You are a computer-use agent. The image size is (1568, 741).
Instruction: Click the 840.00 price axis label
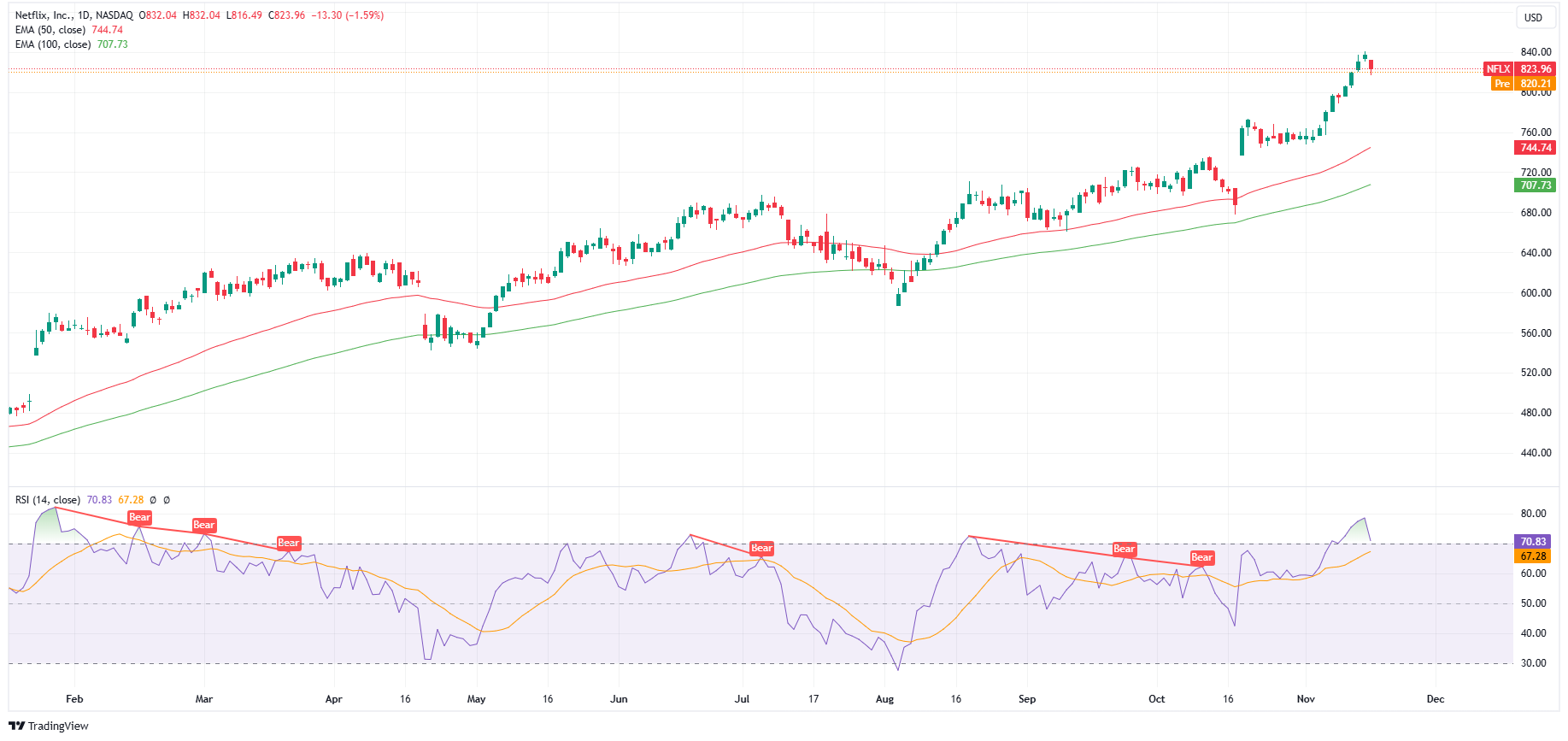[x=1536, y=52]
